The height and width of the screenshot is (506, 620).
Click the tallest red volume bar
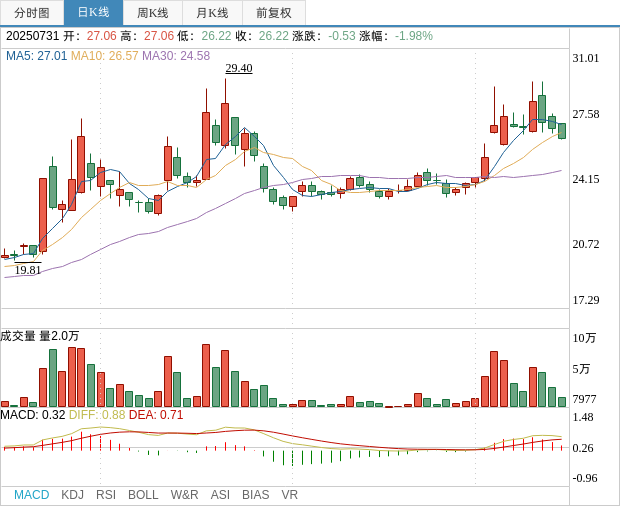tap(206, 376)
